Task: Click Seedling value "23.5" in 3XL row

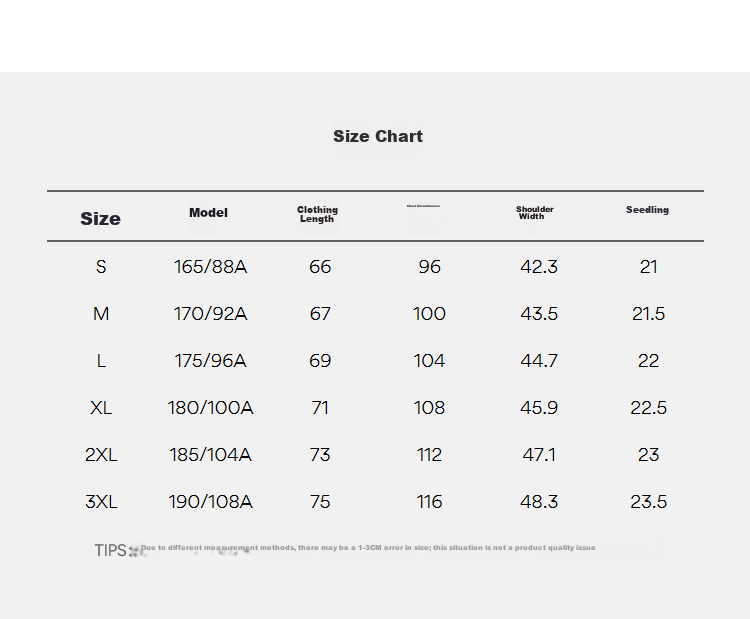Action: (649, 502)
